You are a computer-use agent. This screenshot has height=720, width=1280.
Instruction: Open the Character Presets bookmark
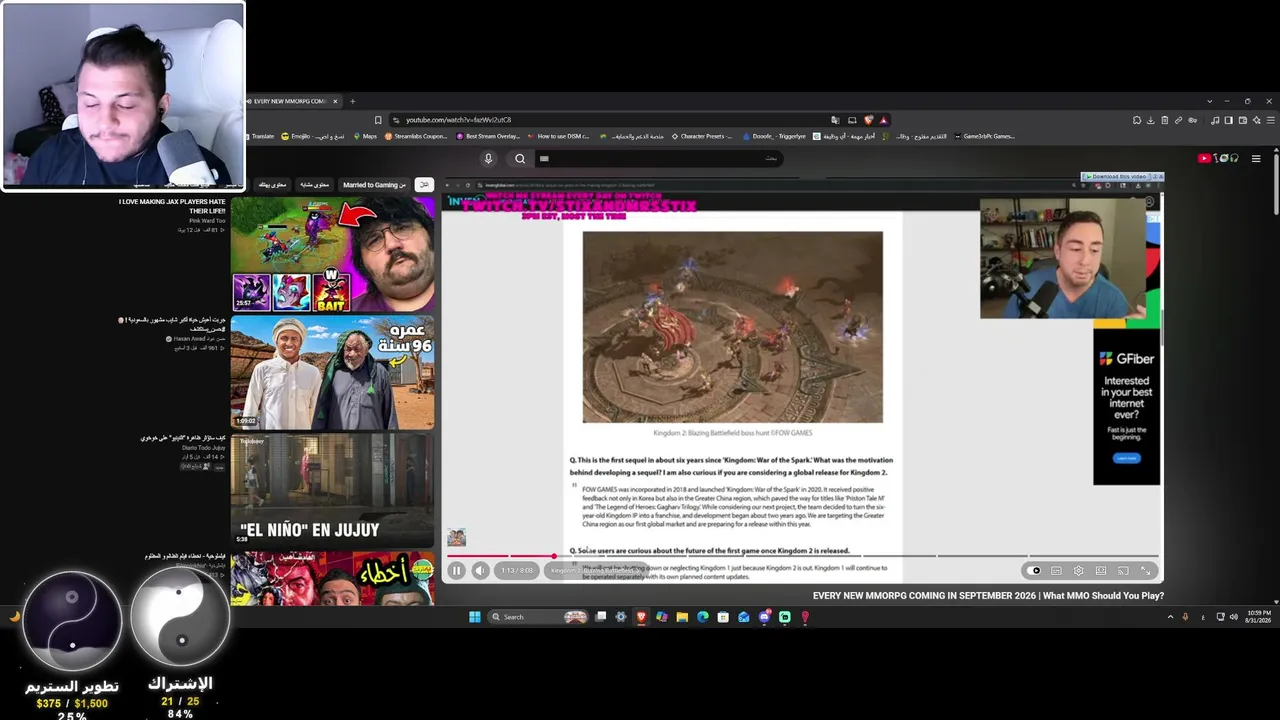tap(702, 136)
